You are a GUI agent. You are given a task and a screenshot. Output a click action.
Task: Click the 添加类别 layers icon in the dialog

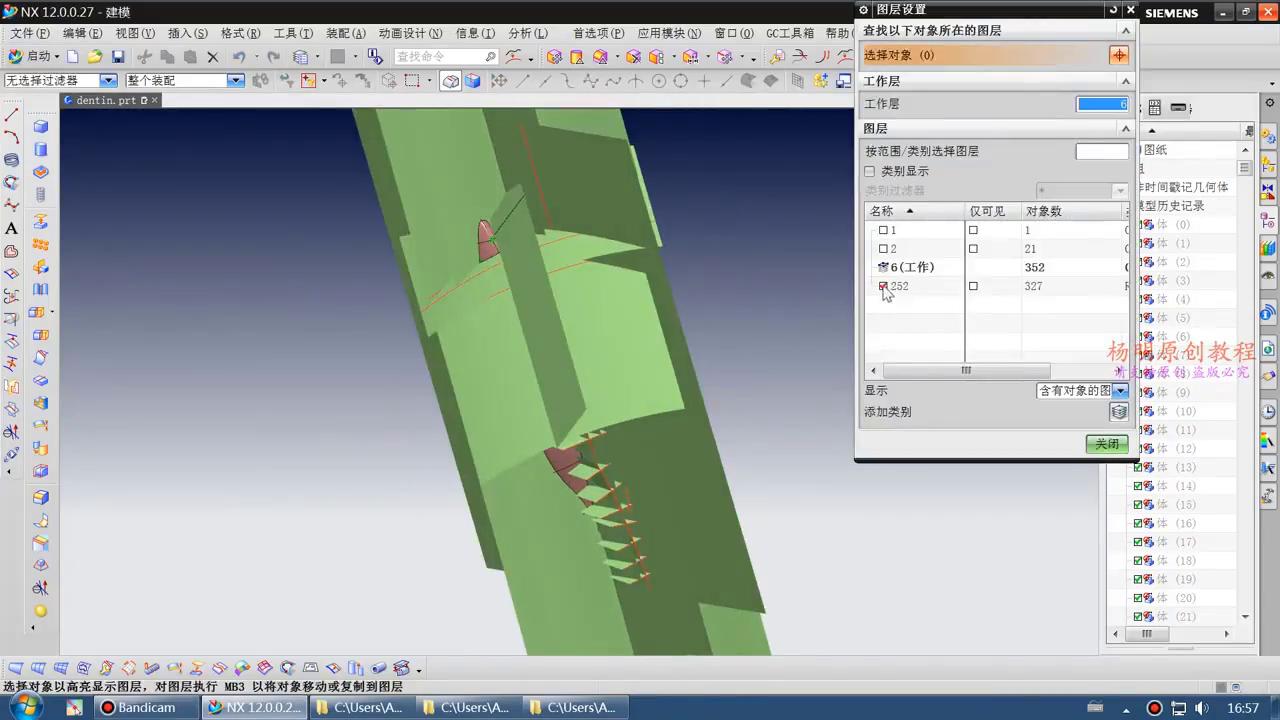(1119, 411)
